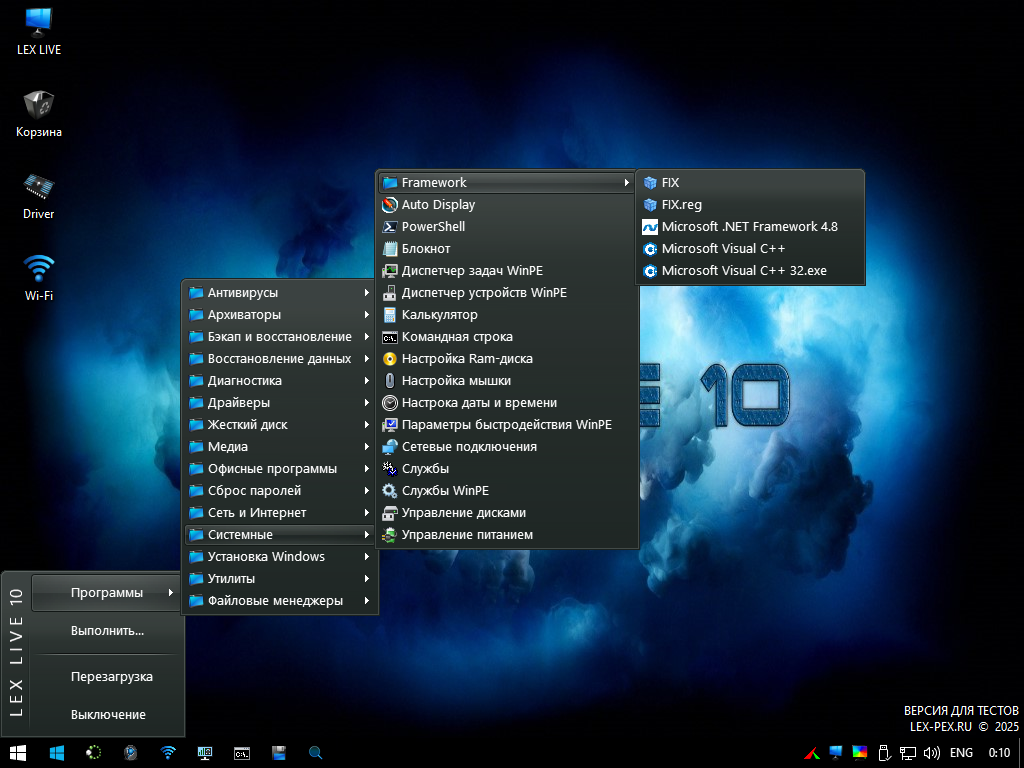Viewport: 1024px width, 768px height.
Task: Open the Wi-Fi desktop icon
Action: pos(39,278)
